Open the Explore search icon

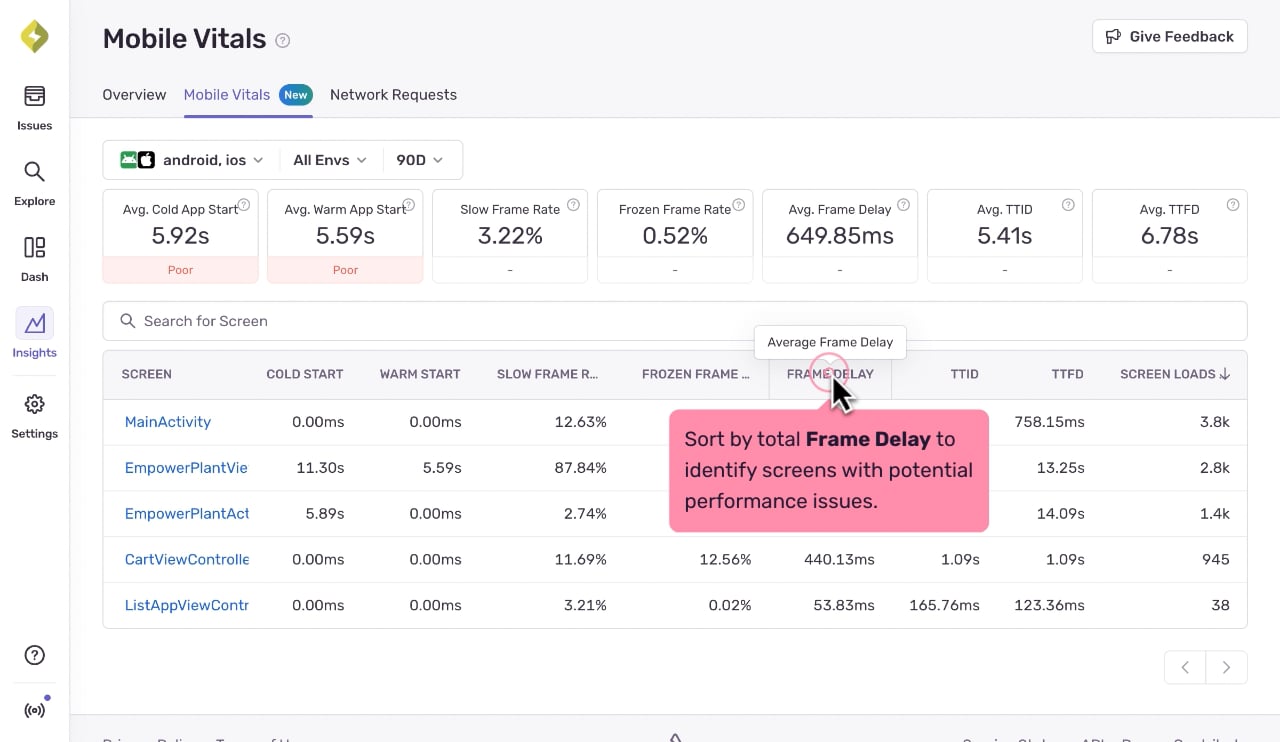pyautogui.click(x=34, y=184)
